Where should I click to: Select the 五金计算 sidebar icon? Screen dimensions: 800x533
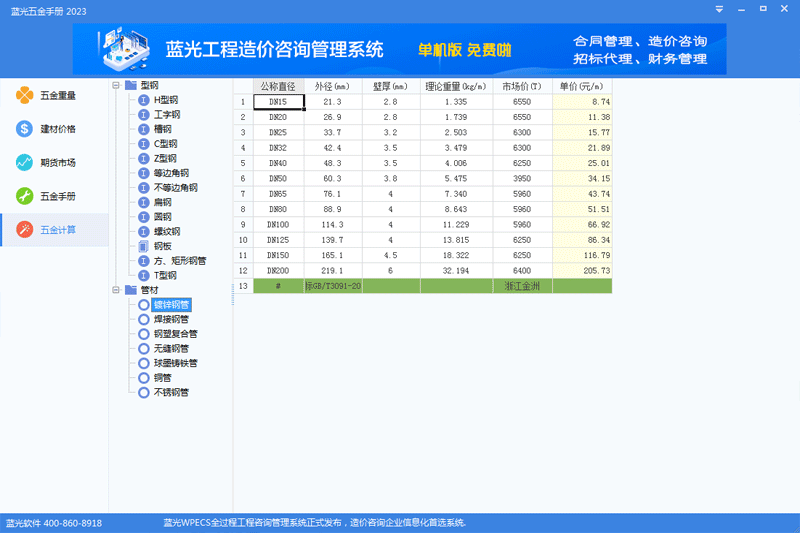pyautogui.click(x=24, y=230)
